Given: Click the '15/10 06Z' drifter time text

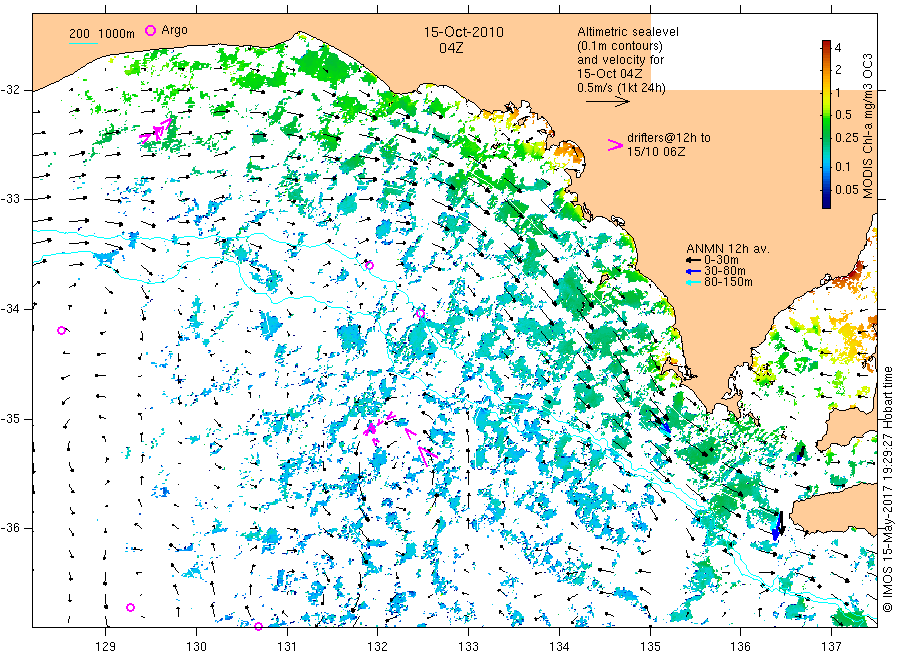Looking at the screenshot, I should (x=655, y=152).
